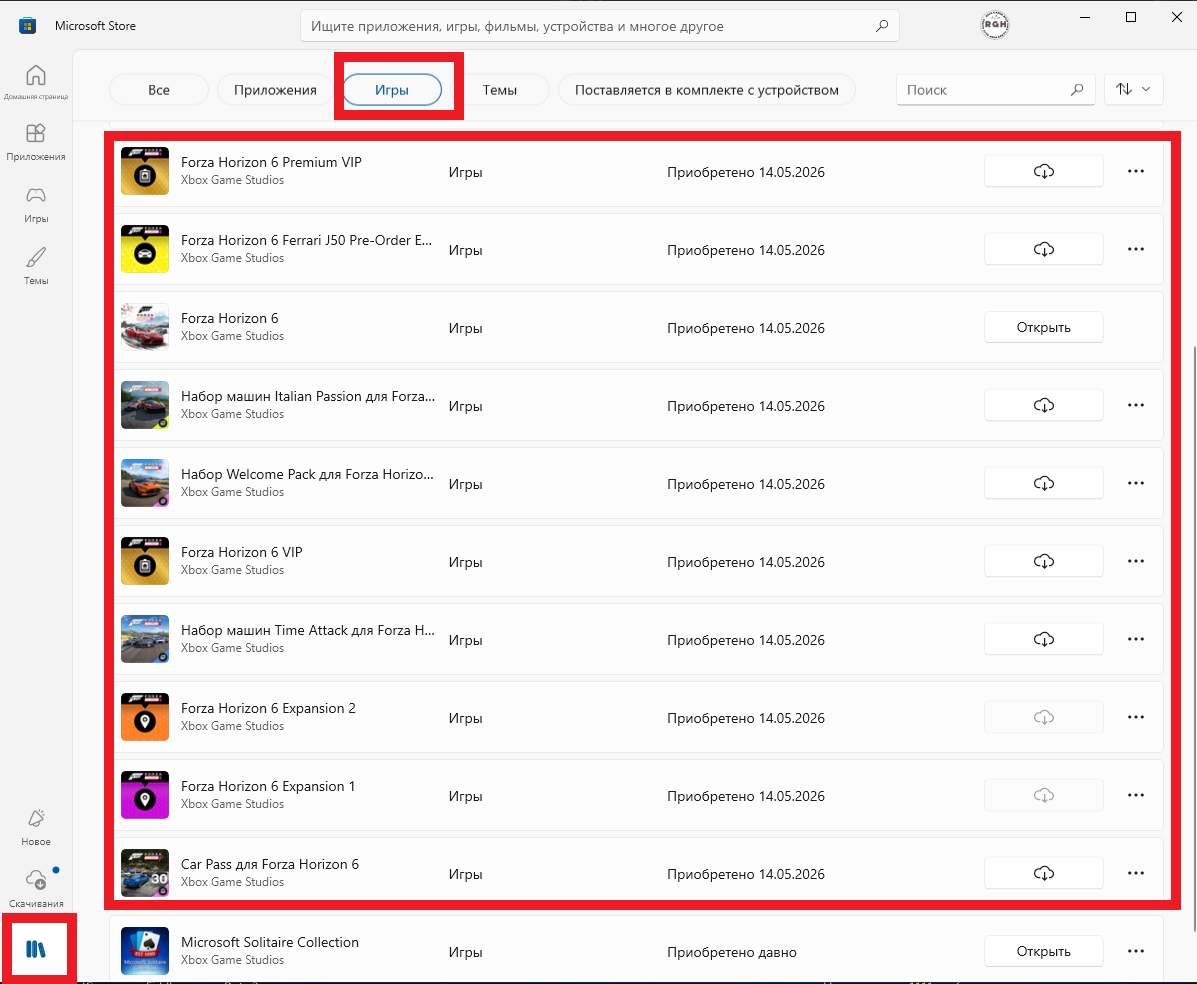Select the Темы filter tab
Image resolution: width=1197 pixels, height=984 pixels.
click(499, 89)
